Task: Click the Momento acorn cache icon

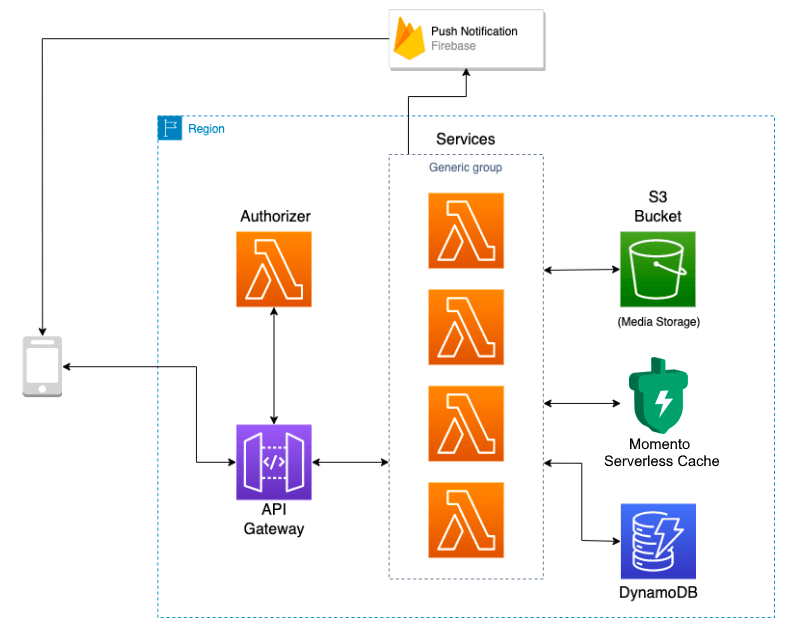Action: pyautogui.click(x=659, y=395)
